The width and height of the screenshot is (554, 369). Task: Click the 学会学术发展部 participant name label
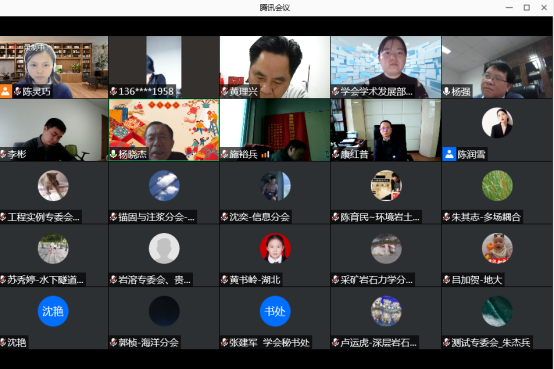pos(376,92)
